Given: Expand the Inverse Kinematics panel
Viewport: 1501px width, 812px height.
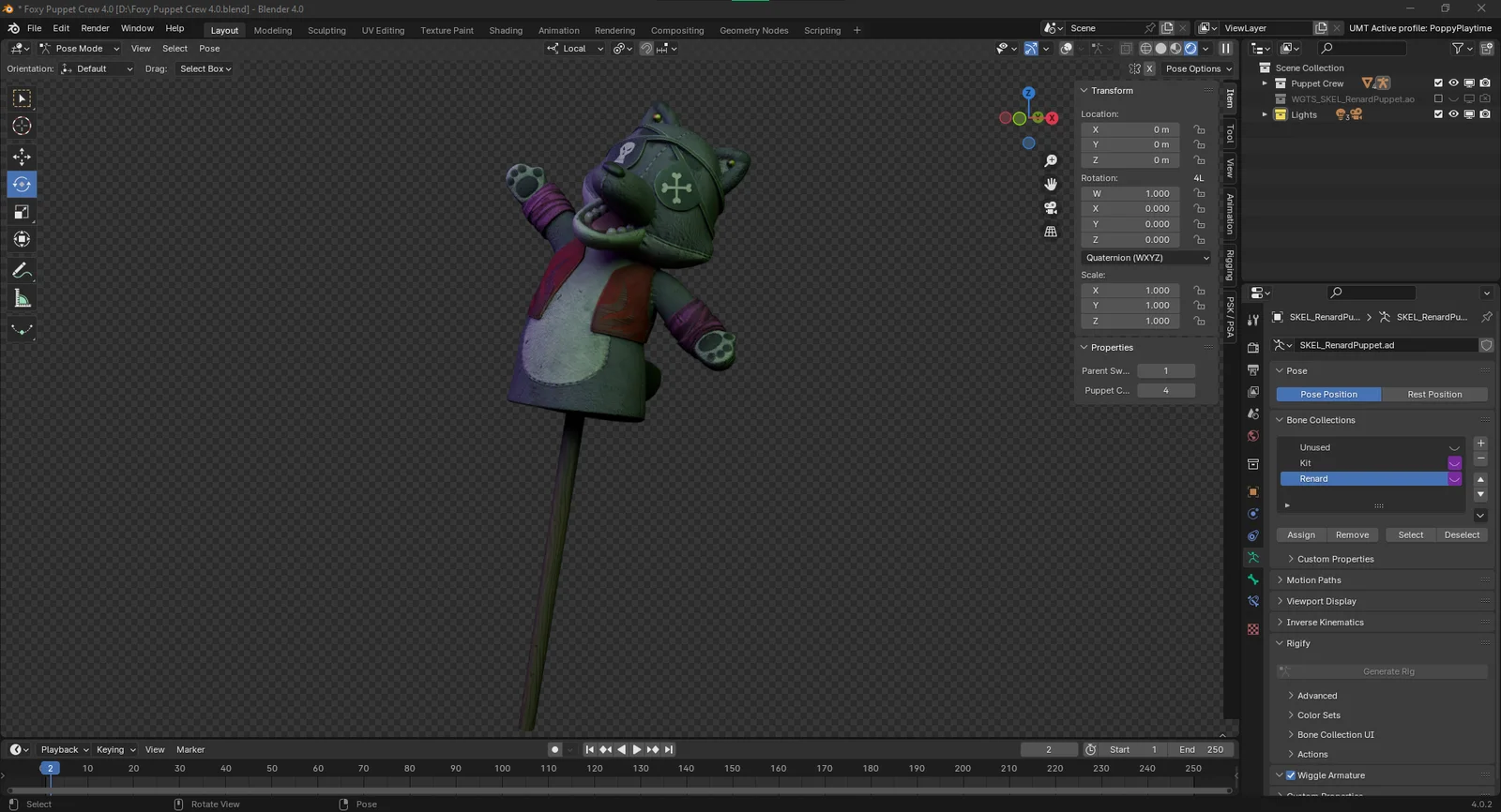Looking at the screenshot, I should 1325,623.
